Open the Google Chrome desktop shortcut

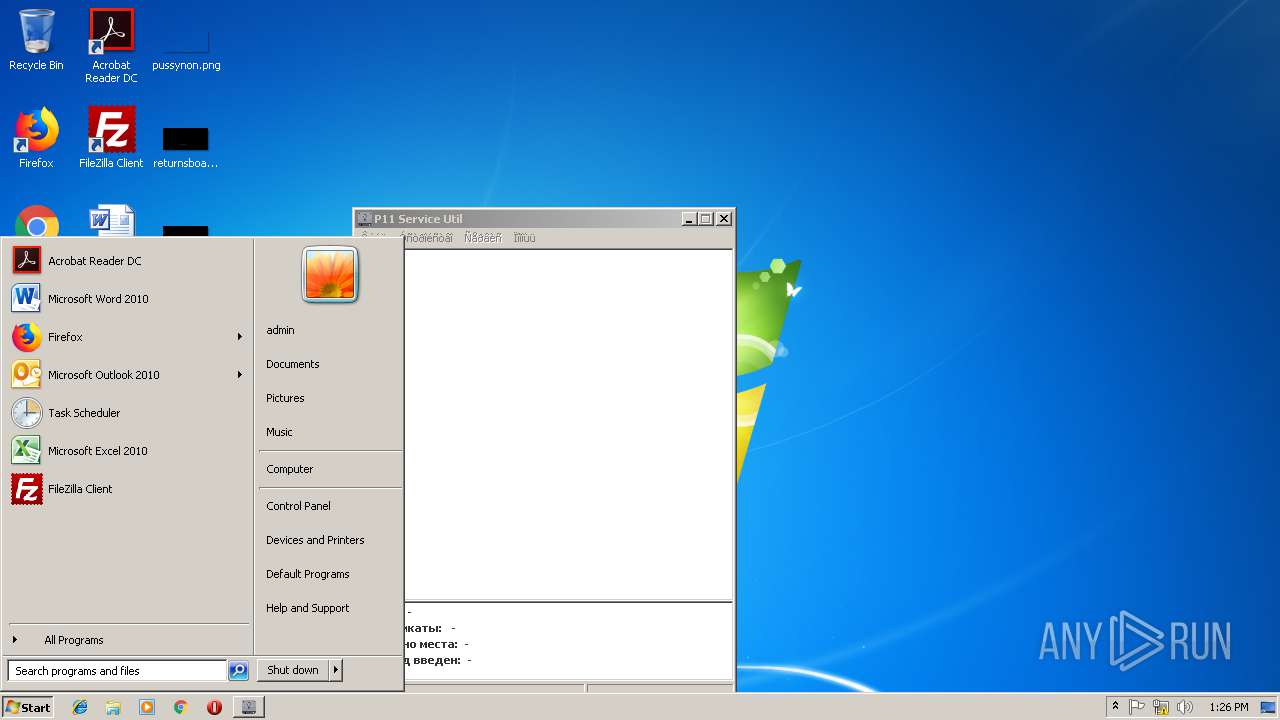[36, 222]
